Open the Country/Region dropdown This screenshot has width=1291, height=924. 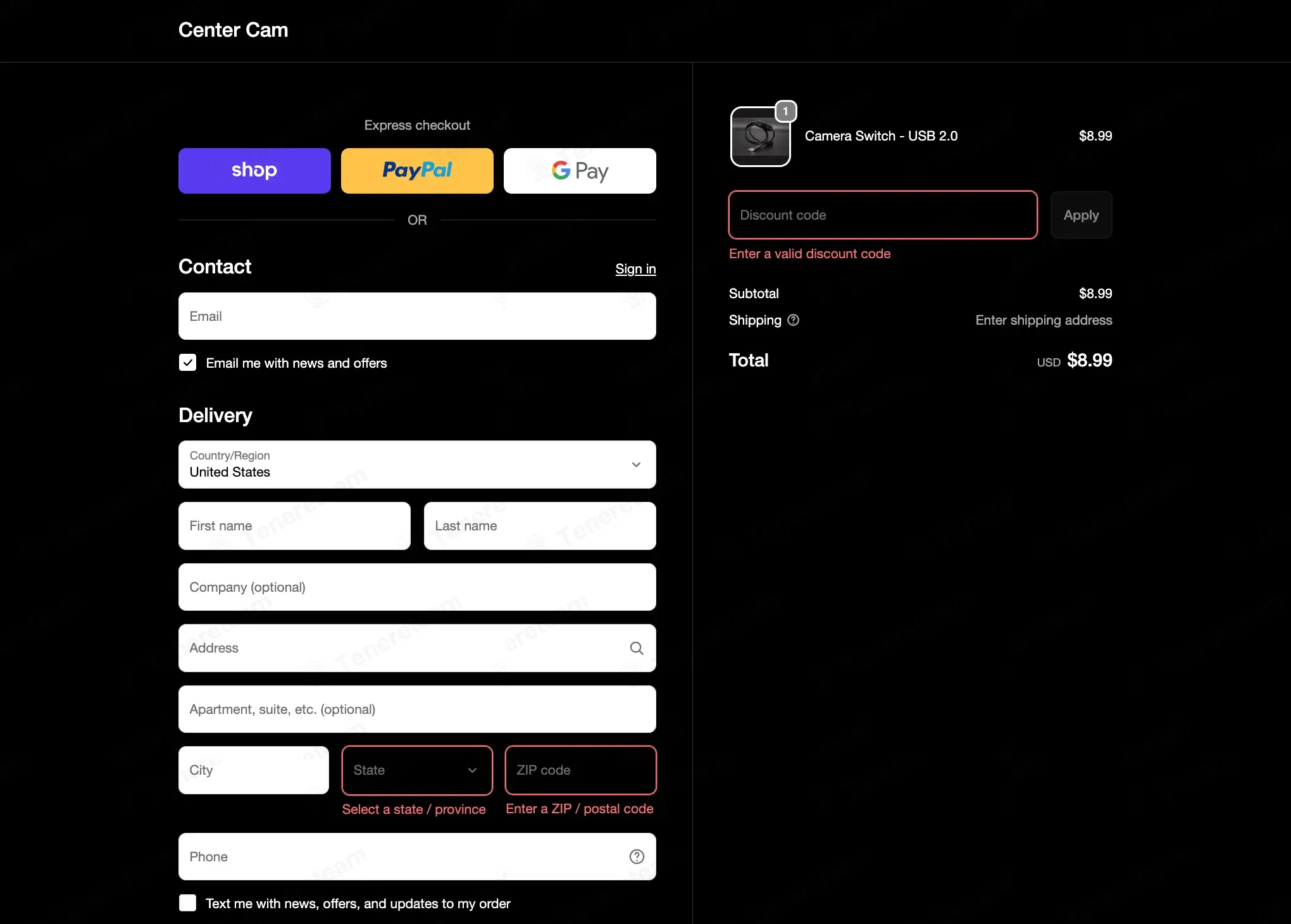(417, 465)
